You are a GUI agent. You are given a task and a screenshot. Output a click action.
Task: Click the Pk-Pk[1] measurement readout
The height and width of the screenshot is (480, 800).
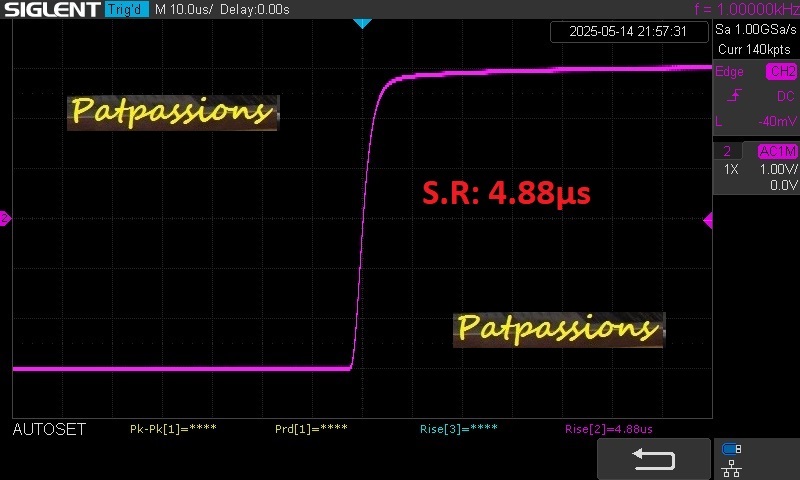tap(173, 429)
